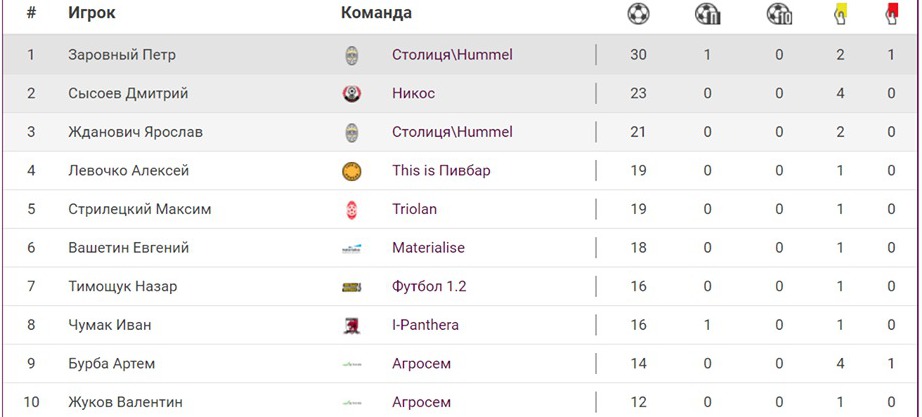
Task: Select player Заровный Петр
Action: click(122, 55)
